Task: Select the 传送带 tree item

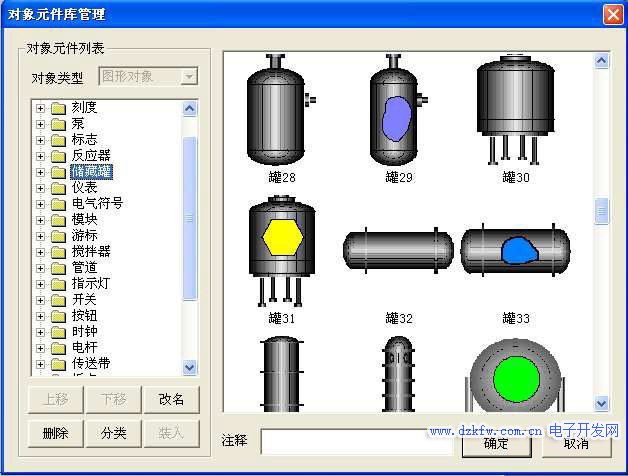Action: coord(91,364)
